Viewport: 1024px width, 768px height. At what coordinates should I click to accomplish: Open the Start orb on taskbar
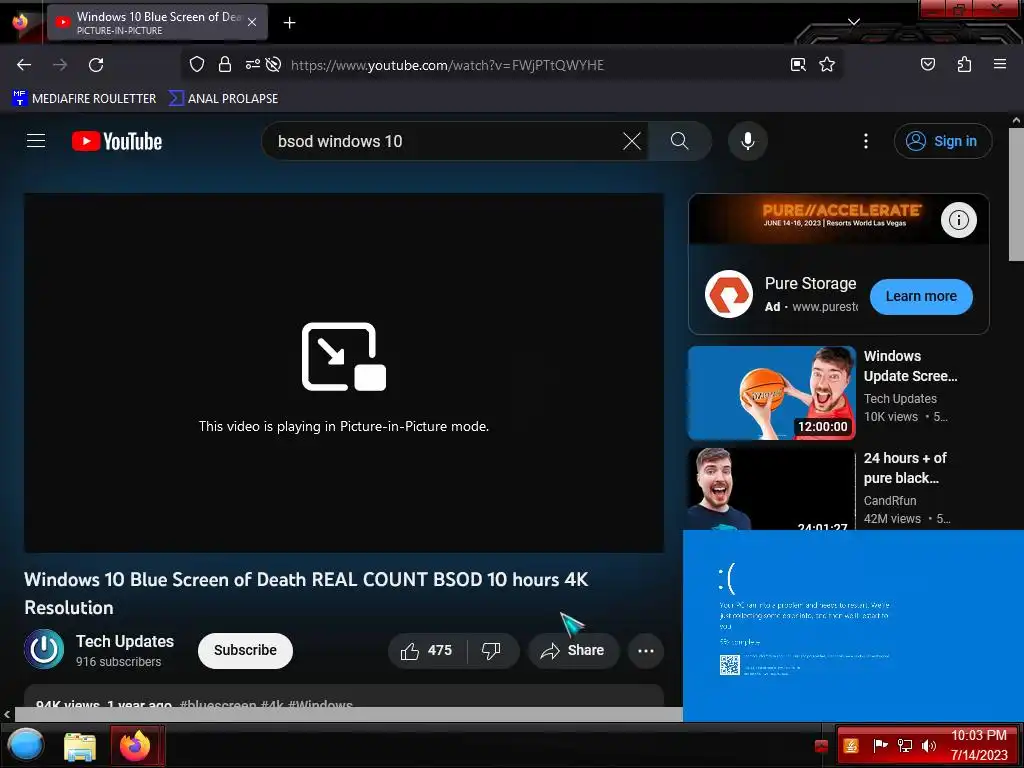(x=25, y=745)
